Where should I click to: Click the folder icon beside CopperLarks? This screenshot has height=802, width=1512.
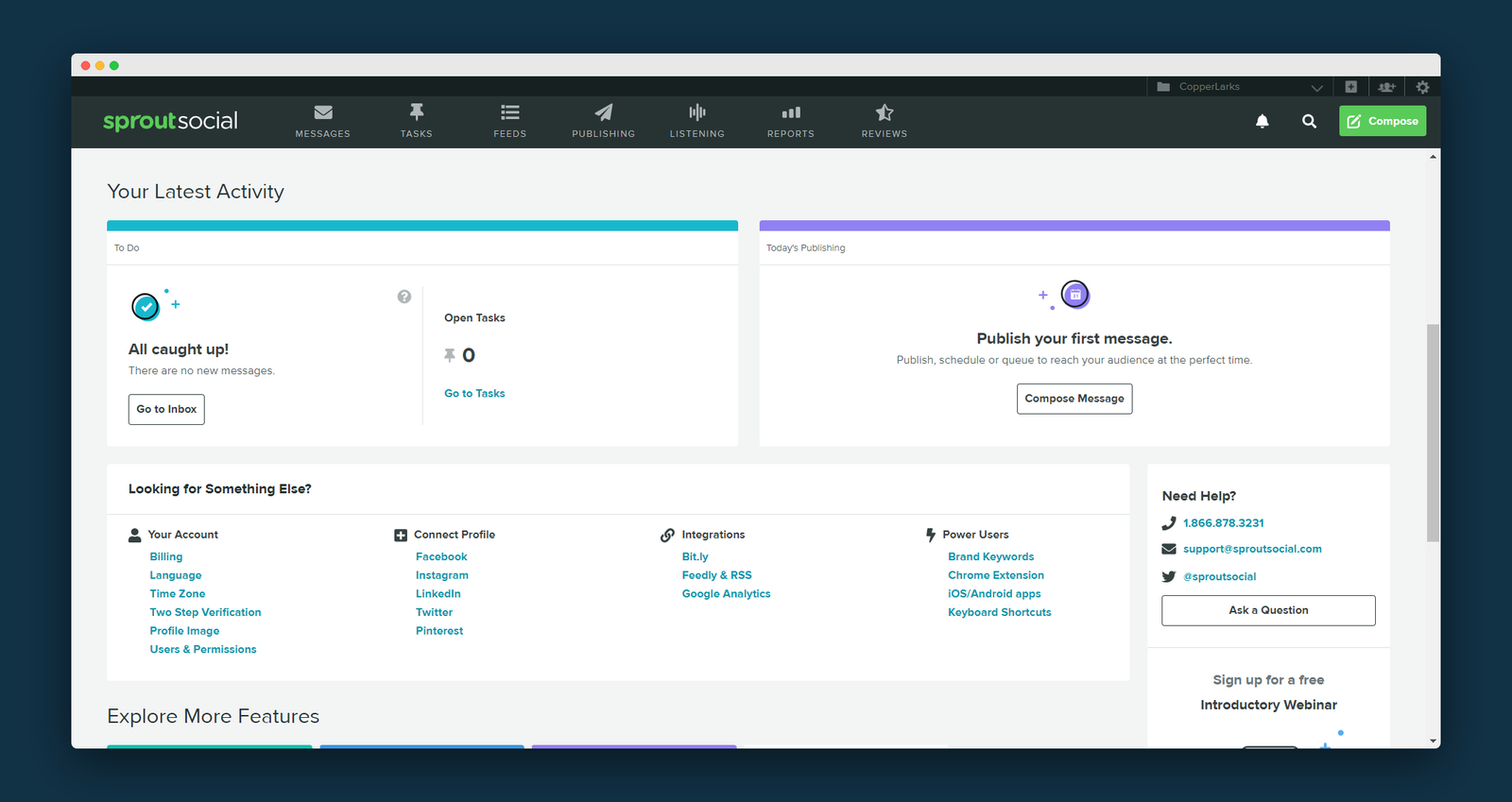1163,87
